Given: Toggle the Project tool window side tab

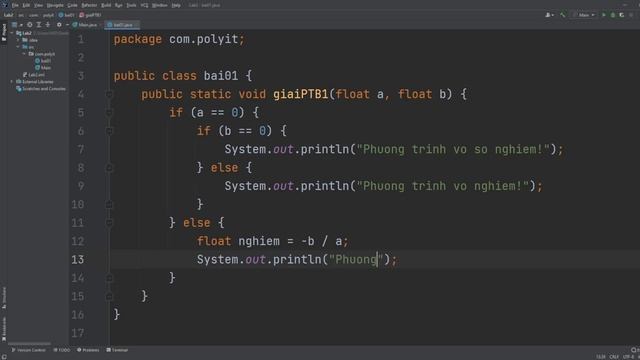Looking at the screenshot, I should (x=4, y=32).
